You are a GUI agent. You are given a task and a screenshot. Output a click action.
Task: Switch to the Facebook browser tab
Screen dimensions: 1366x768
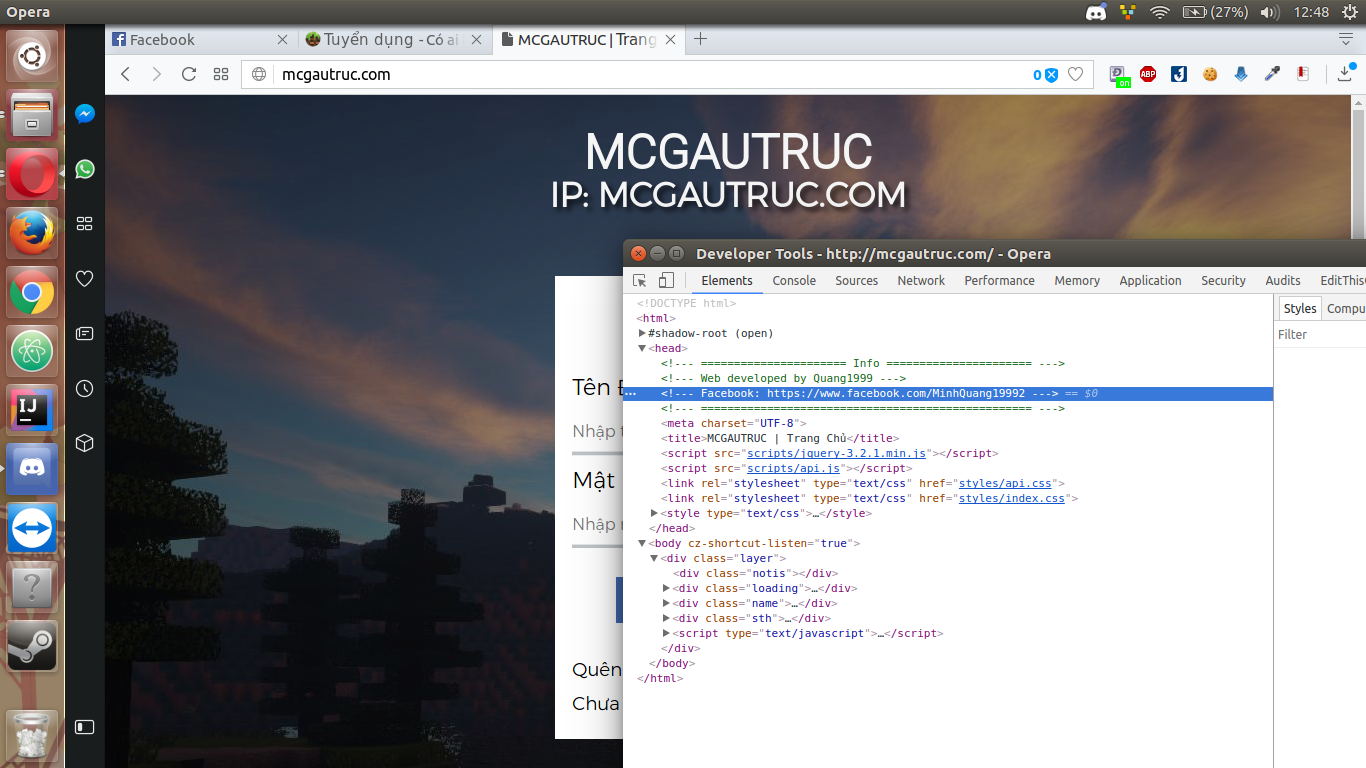coord(162,40)
